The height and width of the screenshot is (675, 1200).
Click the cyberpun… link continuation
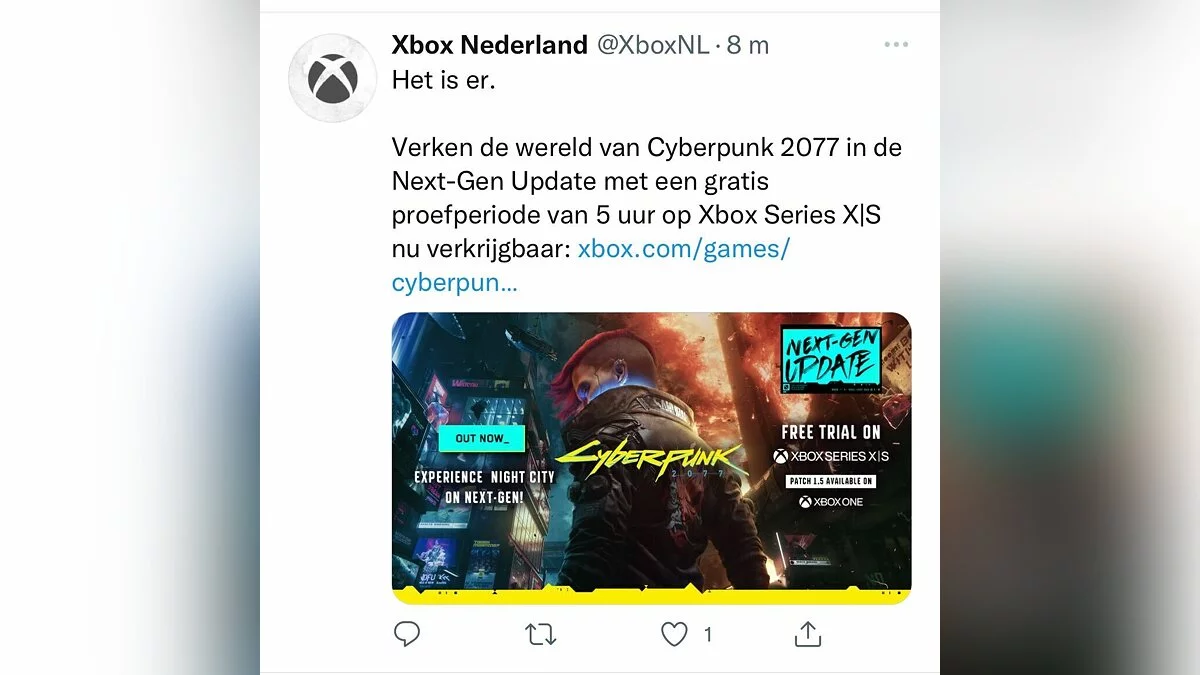point(455,283)
